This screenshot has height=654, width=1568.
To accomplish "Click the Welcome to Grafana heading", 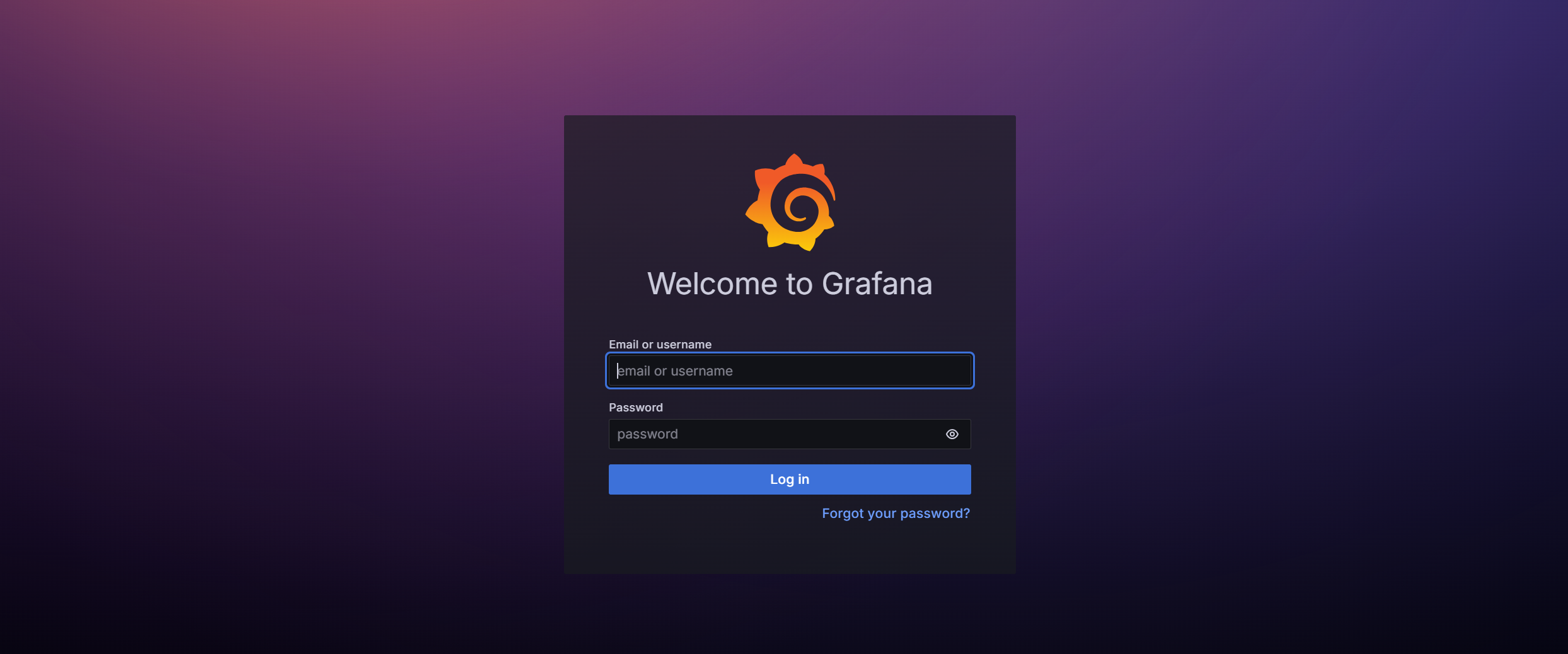I will tap(790, 284).
